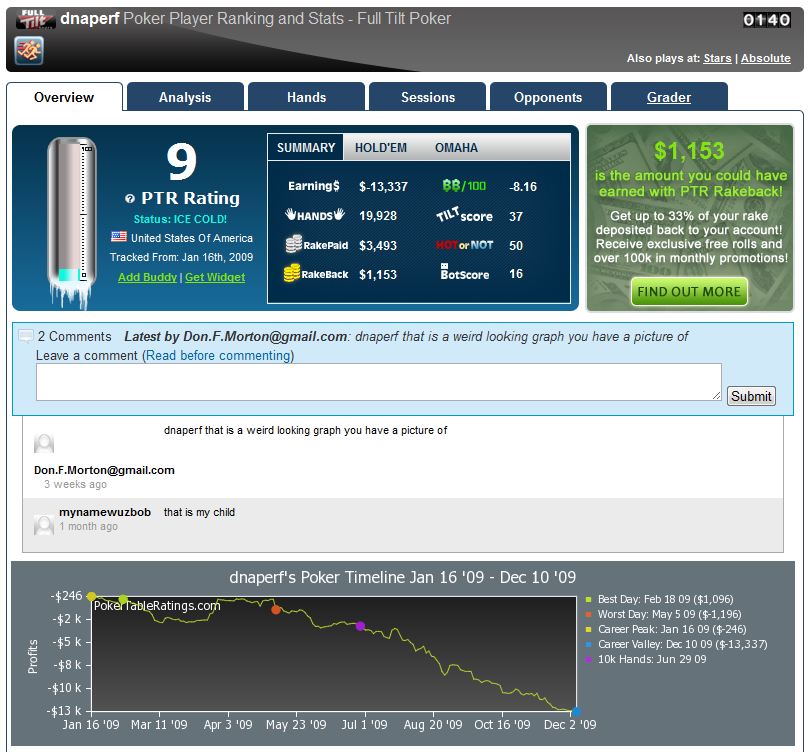Click the Tilt score icon

click(464, 215)
